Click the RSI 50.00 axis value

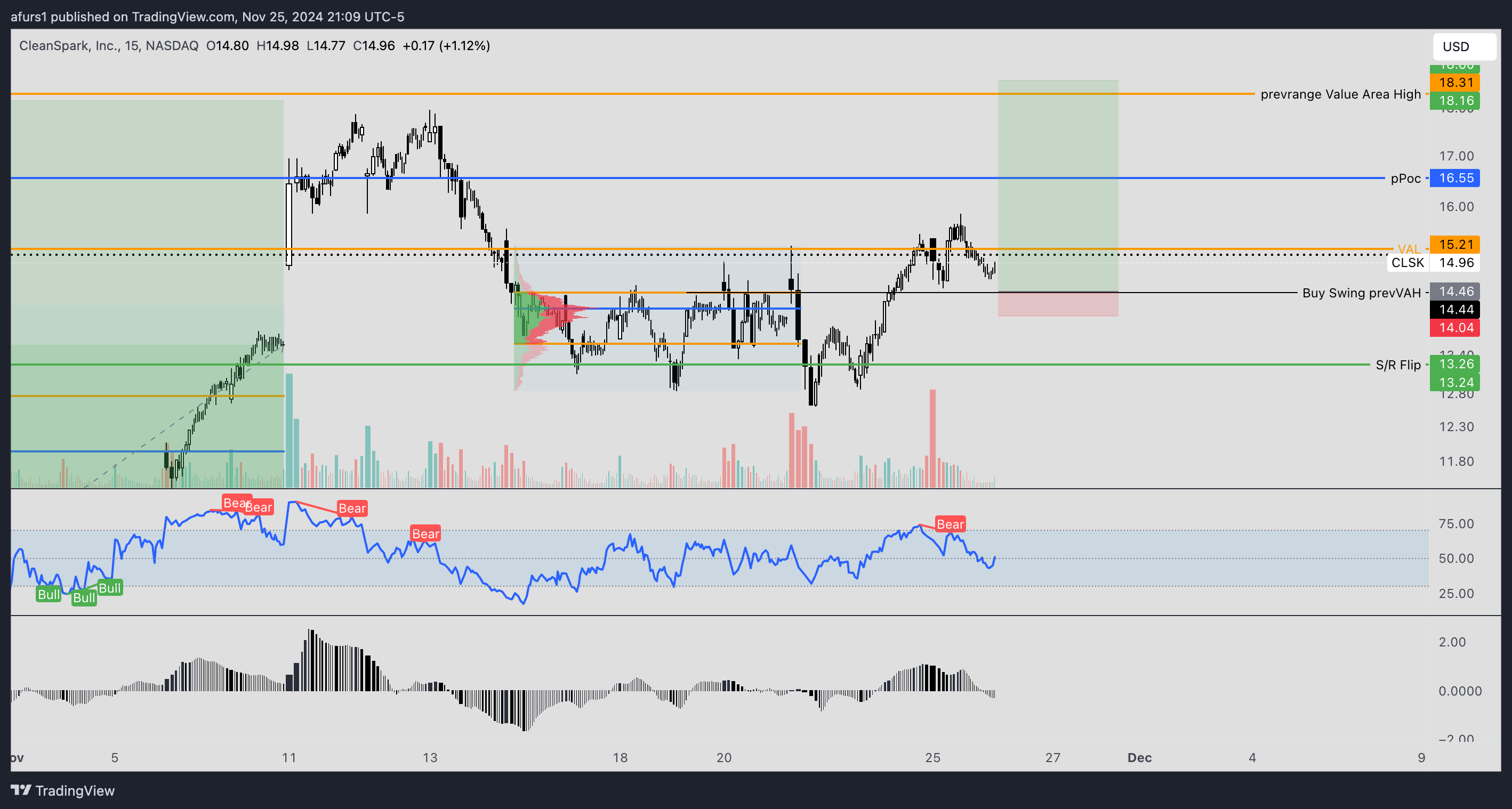click(1455, 558)
